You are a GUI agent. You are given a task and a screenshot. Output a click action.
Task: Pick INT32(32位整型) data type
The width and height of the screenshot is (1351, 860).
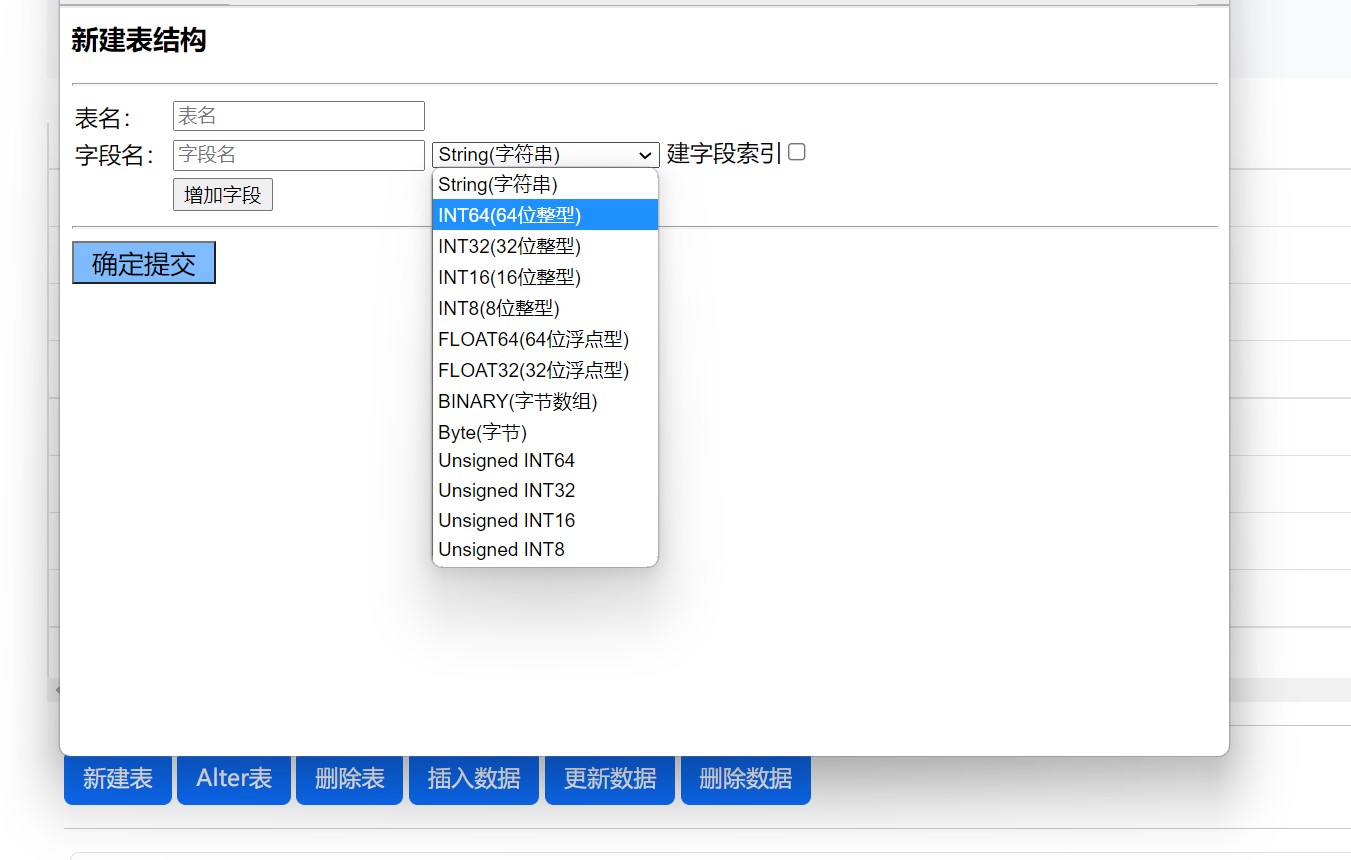point(545,246)
